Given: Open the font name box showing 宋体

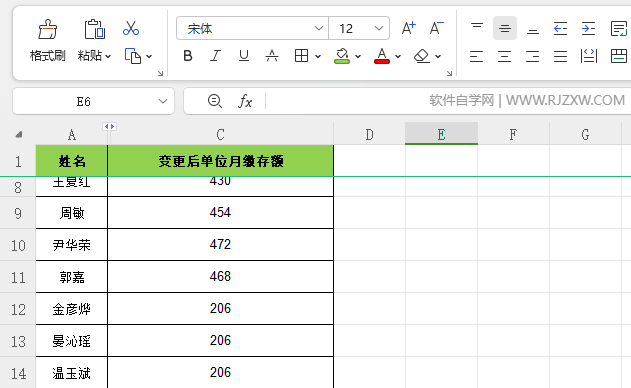Looking at the screenshot, I should pyautogui.click(x=252, y=28).
